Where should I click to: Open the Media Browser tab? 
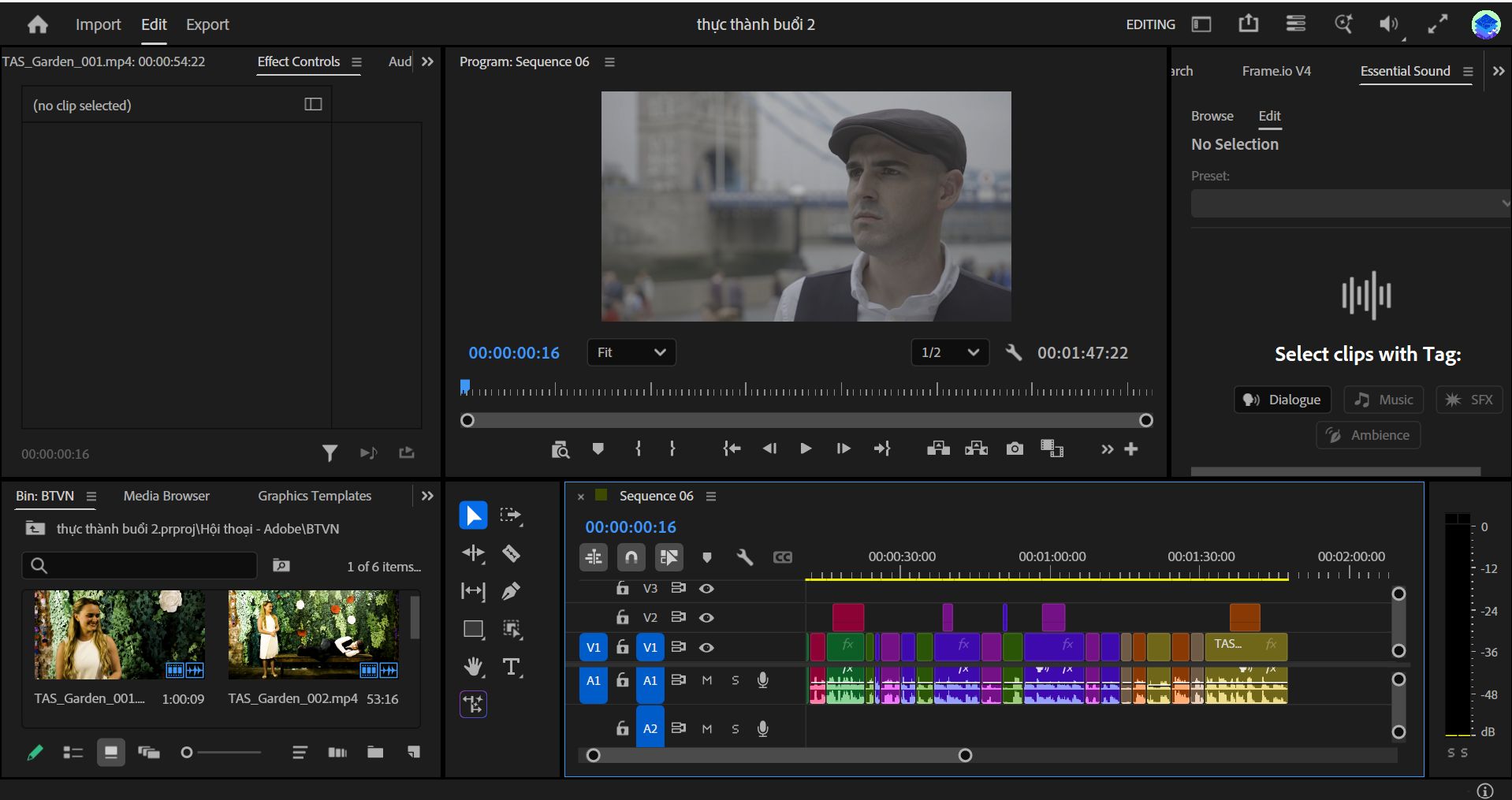point(166,496)
